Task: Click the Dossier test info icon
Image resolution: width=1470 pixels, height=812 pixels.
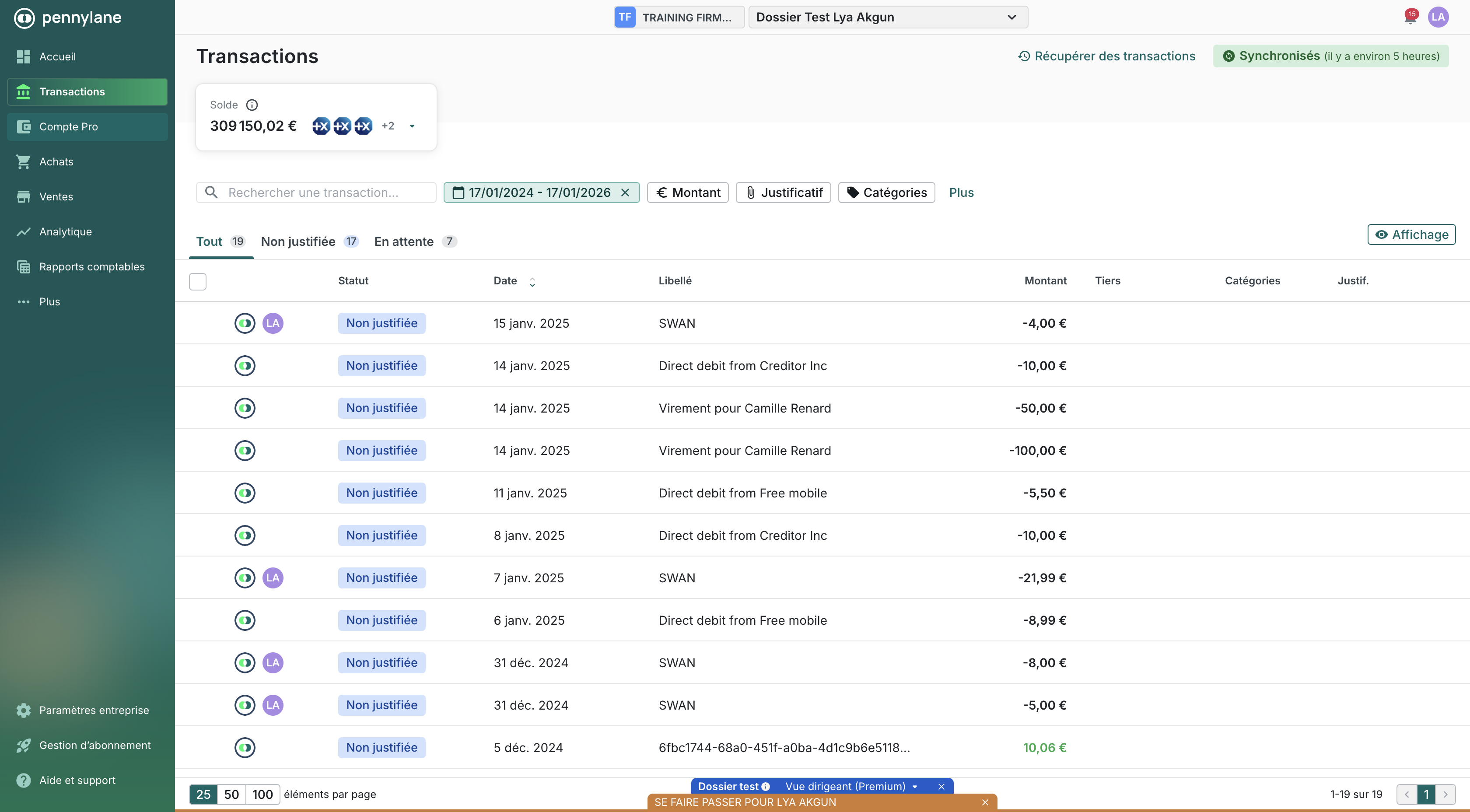Action: [766, 786]
